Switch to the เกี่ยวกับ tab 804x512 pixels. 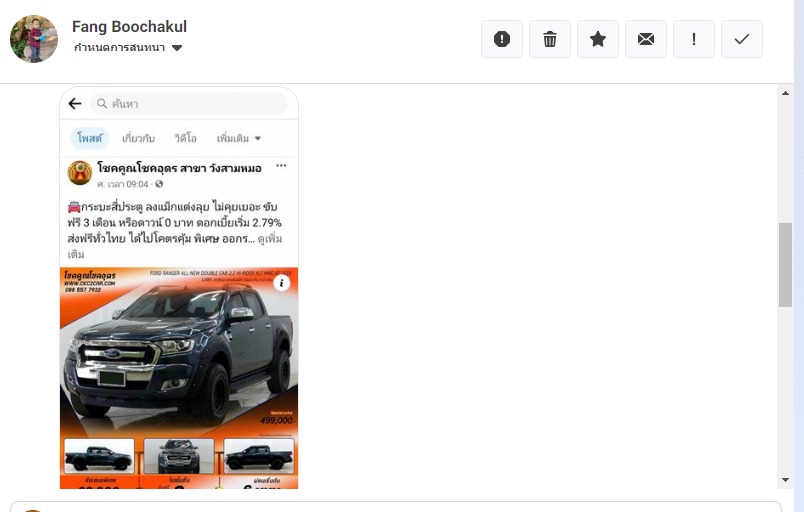pos(138,138)
